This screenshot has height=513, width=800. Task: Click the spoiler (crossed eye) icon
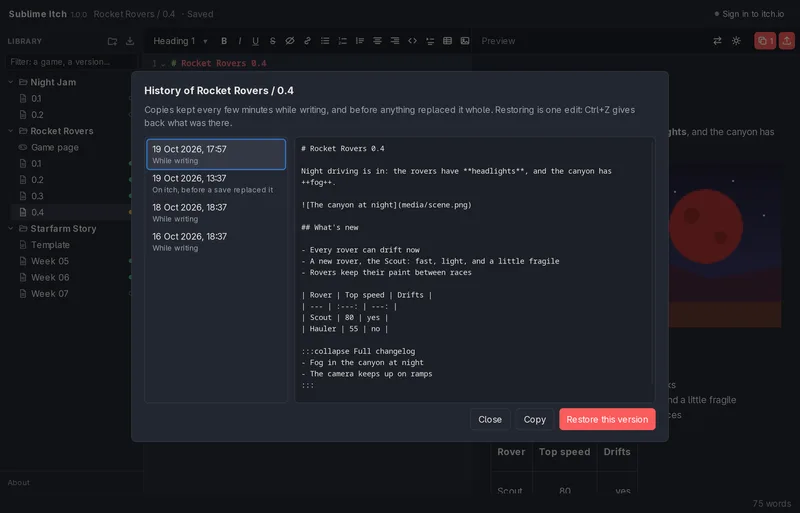(x=290, y=41)
